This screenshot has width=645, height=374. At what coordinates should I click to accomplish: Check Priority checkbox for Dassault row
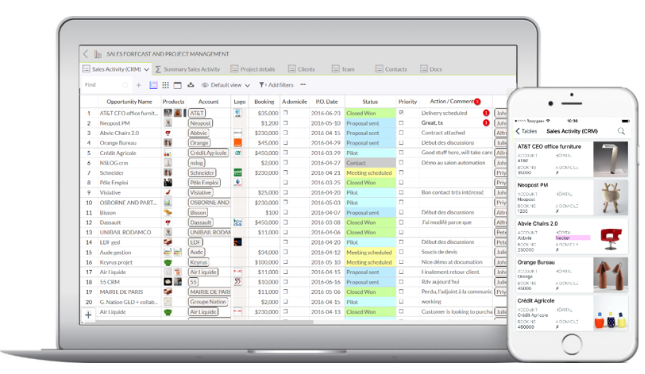coord(401,222)
